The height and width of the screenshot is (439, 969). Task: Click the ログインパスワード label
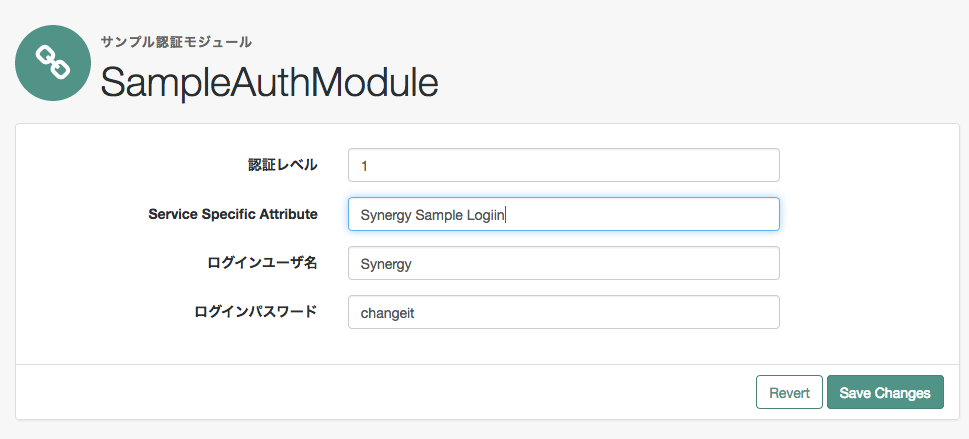click(x=255, y=312)
